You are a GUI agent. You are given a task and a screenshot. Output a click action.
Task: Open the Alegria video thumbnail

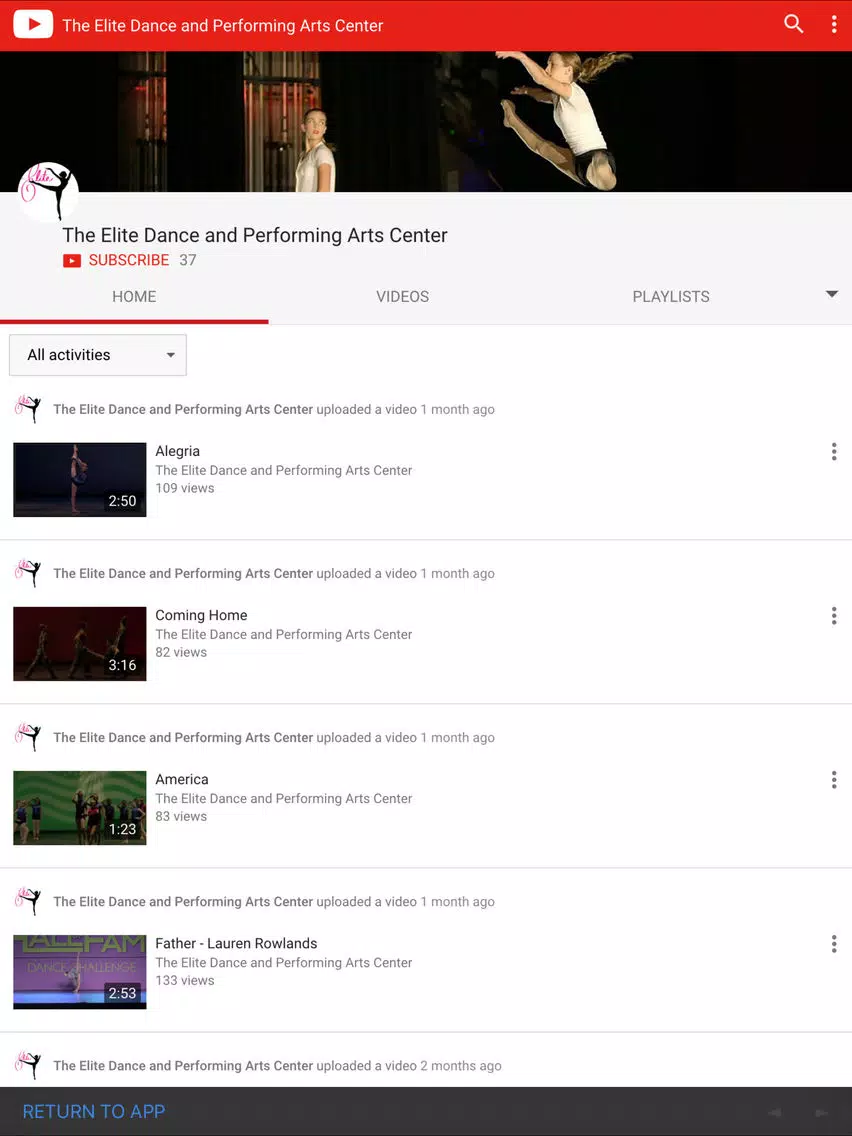pyautogui.click(x=80, y=480)
